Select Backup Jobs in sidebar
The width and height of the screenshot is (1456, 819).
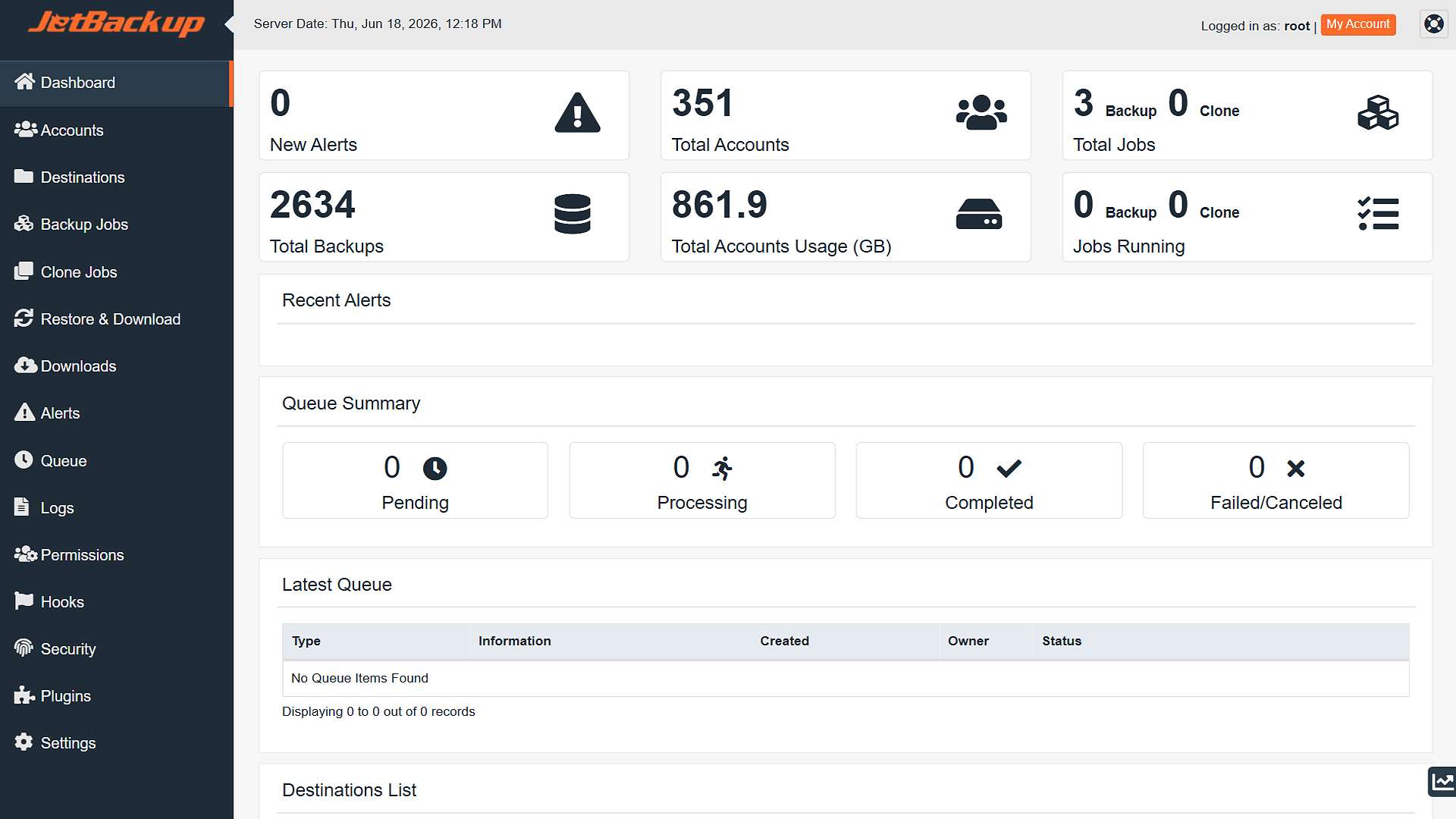pos(116,224)
